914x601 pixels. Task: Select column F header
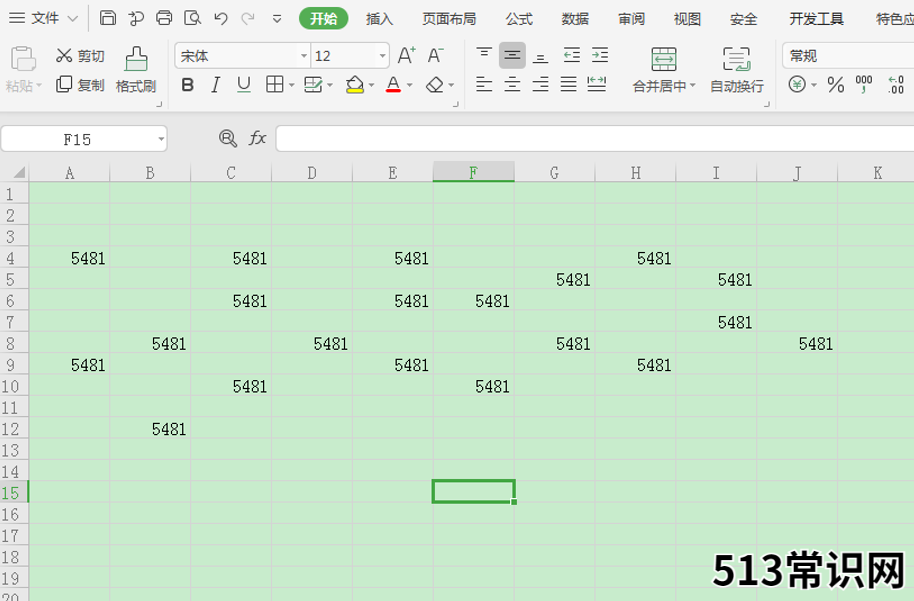click(473, 172)
